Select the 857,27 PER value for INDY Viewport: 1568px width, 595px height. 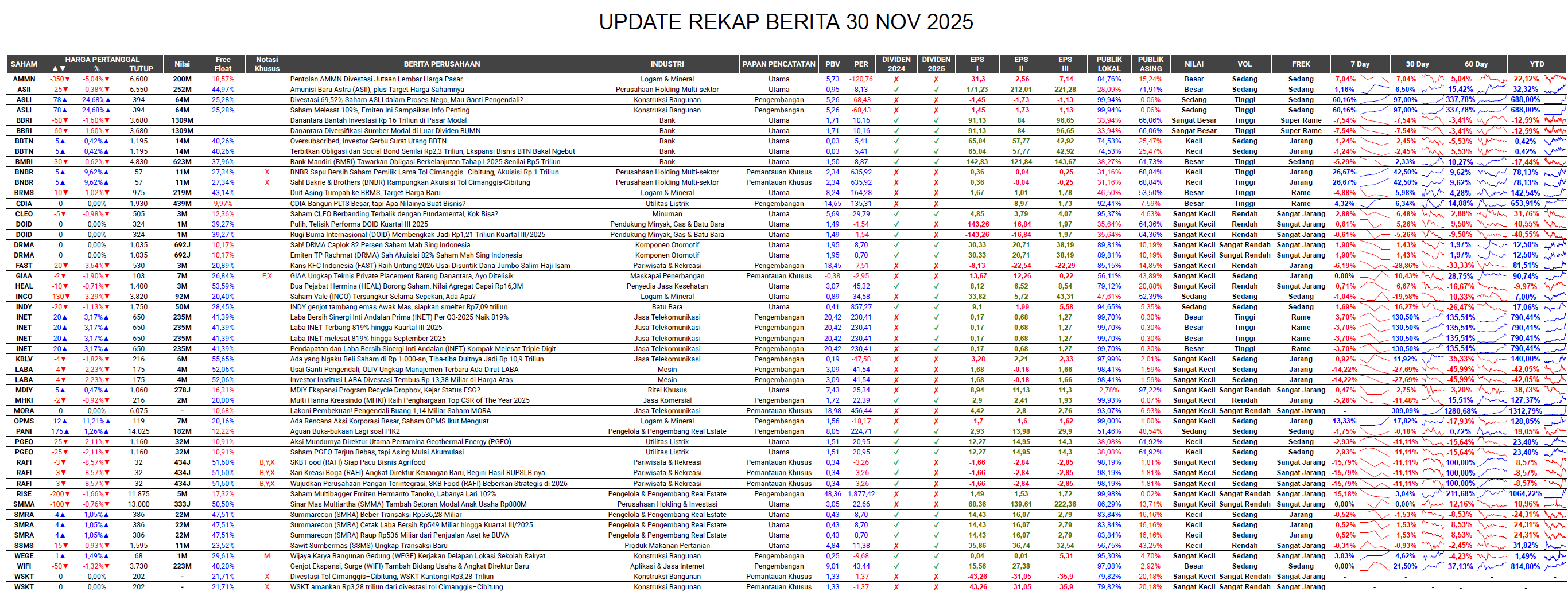click(861, 307)
